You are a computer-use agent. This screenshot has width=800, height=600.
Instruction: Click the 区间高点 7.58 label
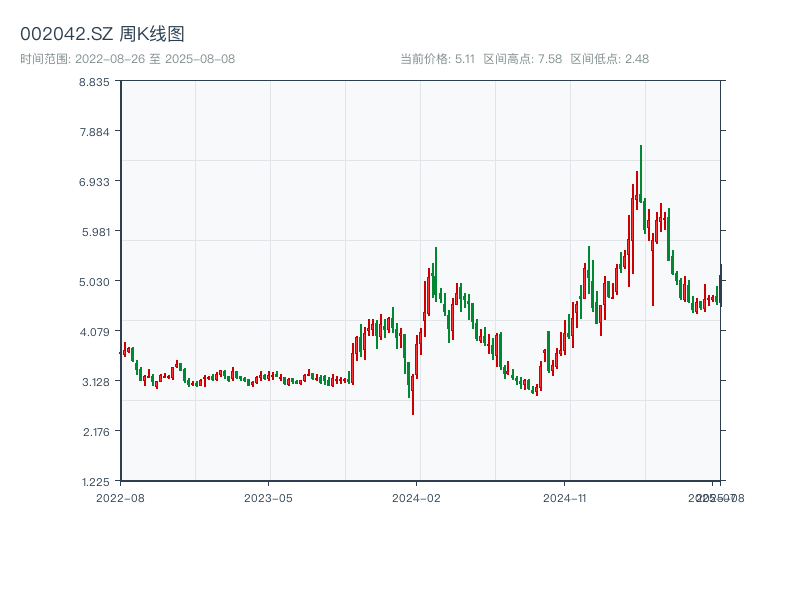(x=523, y=59)
